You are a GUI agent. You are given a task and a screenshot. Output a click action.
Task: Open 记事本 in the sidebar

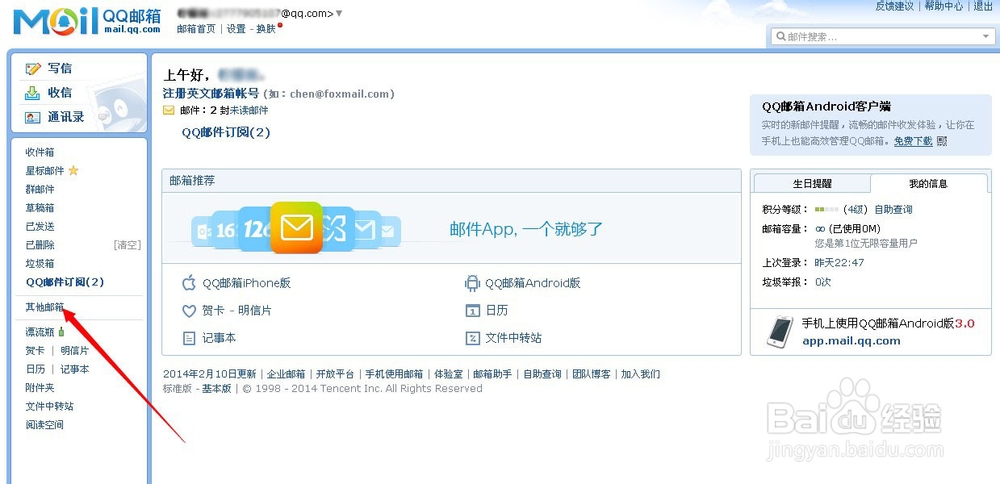[75, 369]
